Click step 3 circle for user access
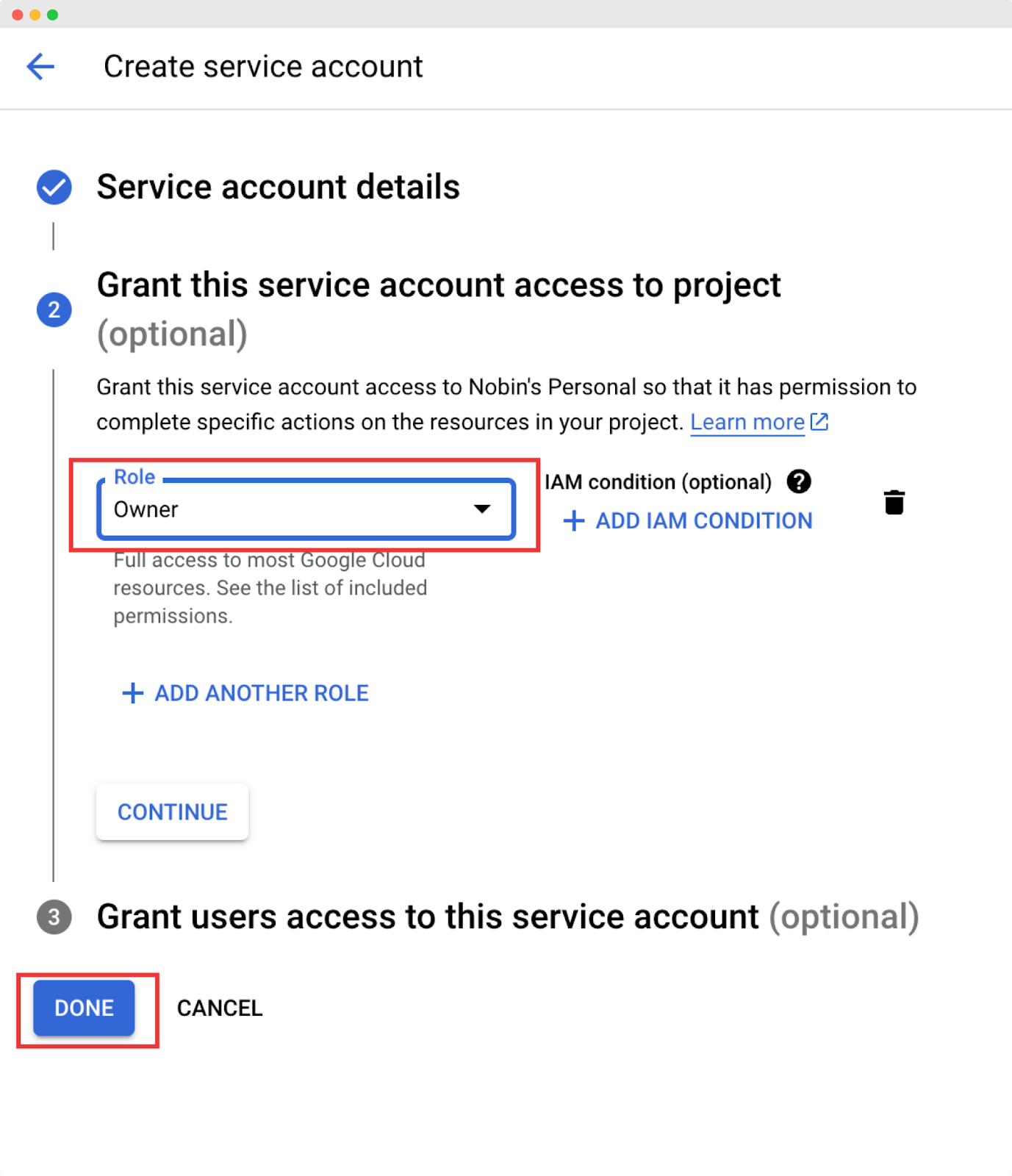 53,917
